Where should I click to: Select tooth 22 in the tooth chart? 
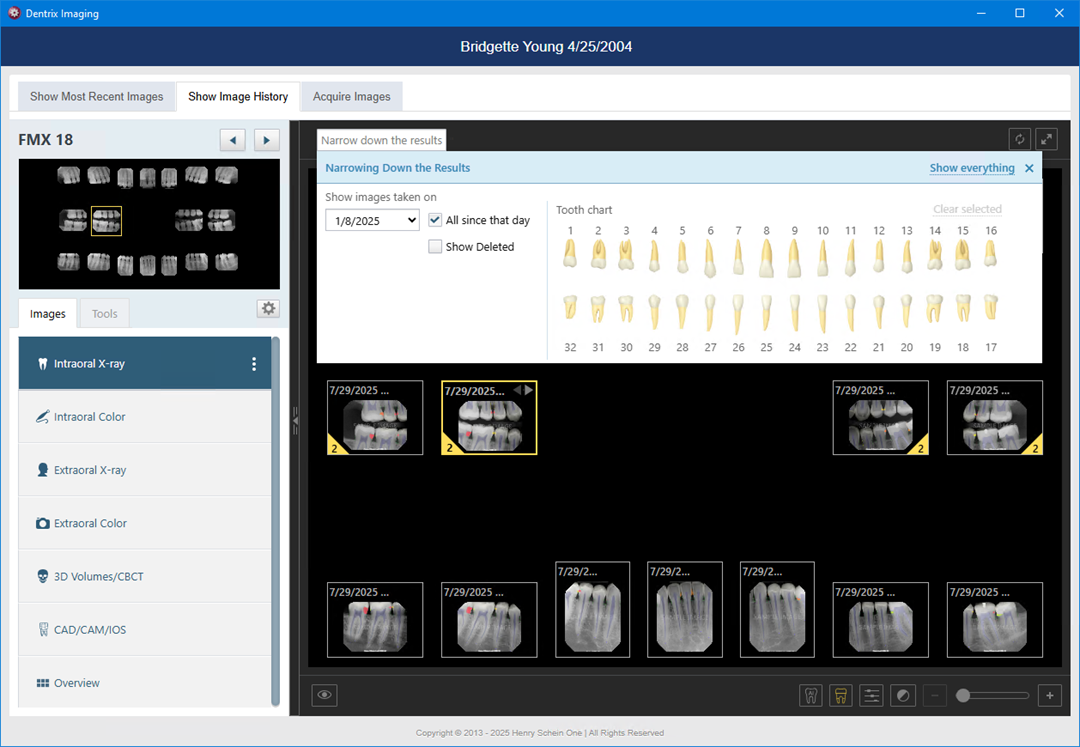click(x=851, y=313)
